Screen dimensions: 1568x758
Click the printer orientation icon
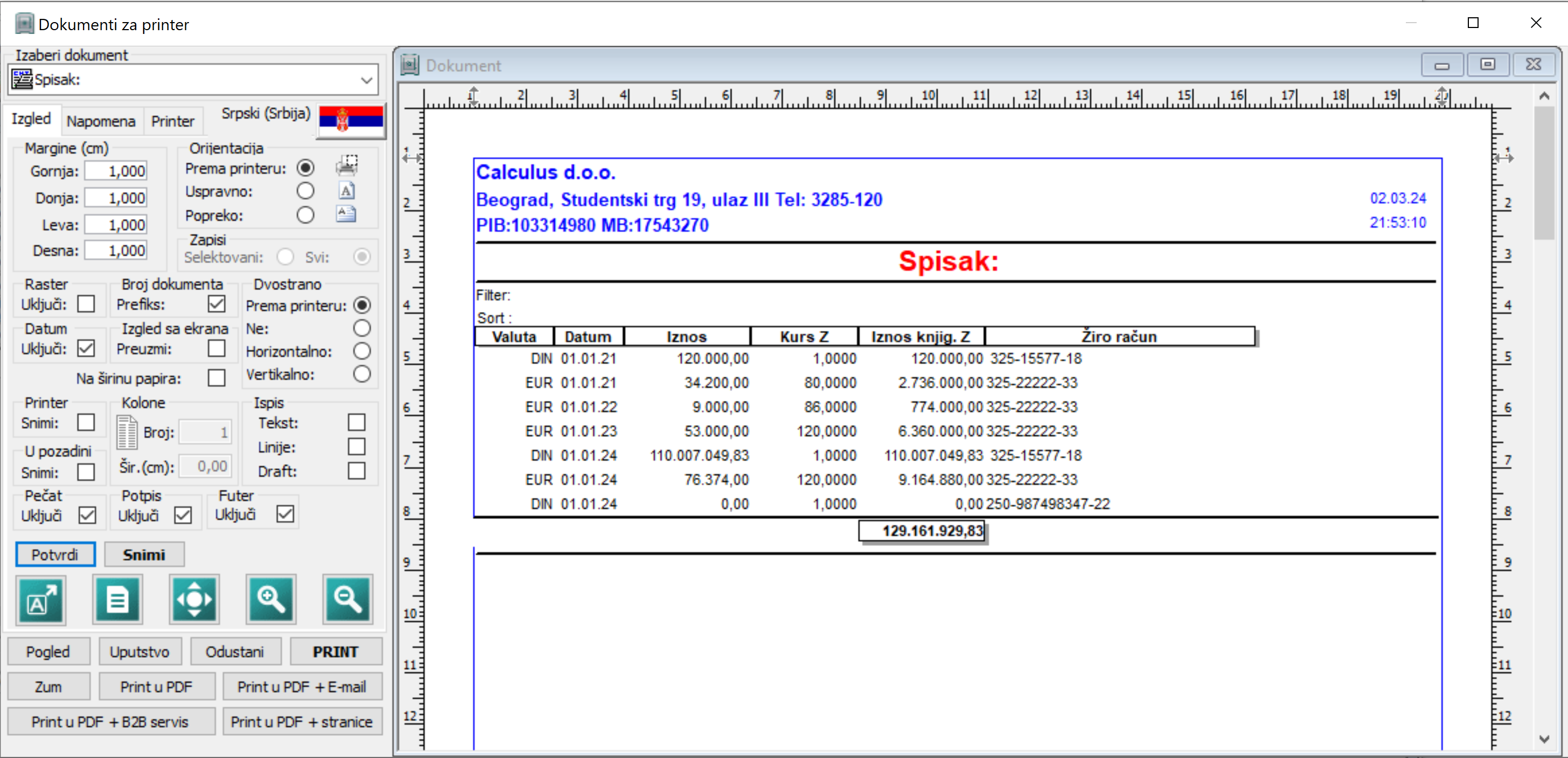tap(346, 165)
